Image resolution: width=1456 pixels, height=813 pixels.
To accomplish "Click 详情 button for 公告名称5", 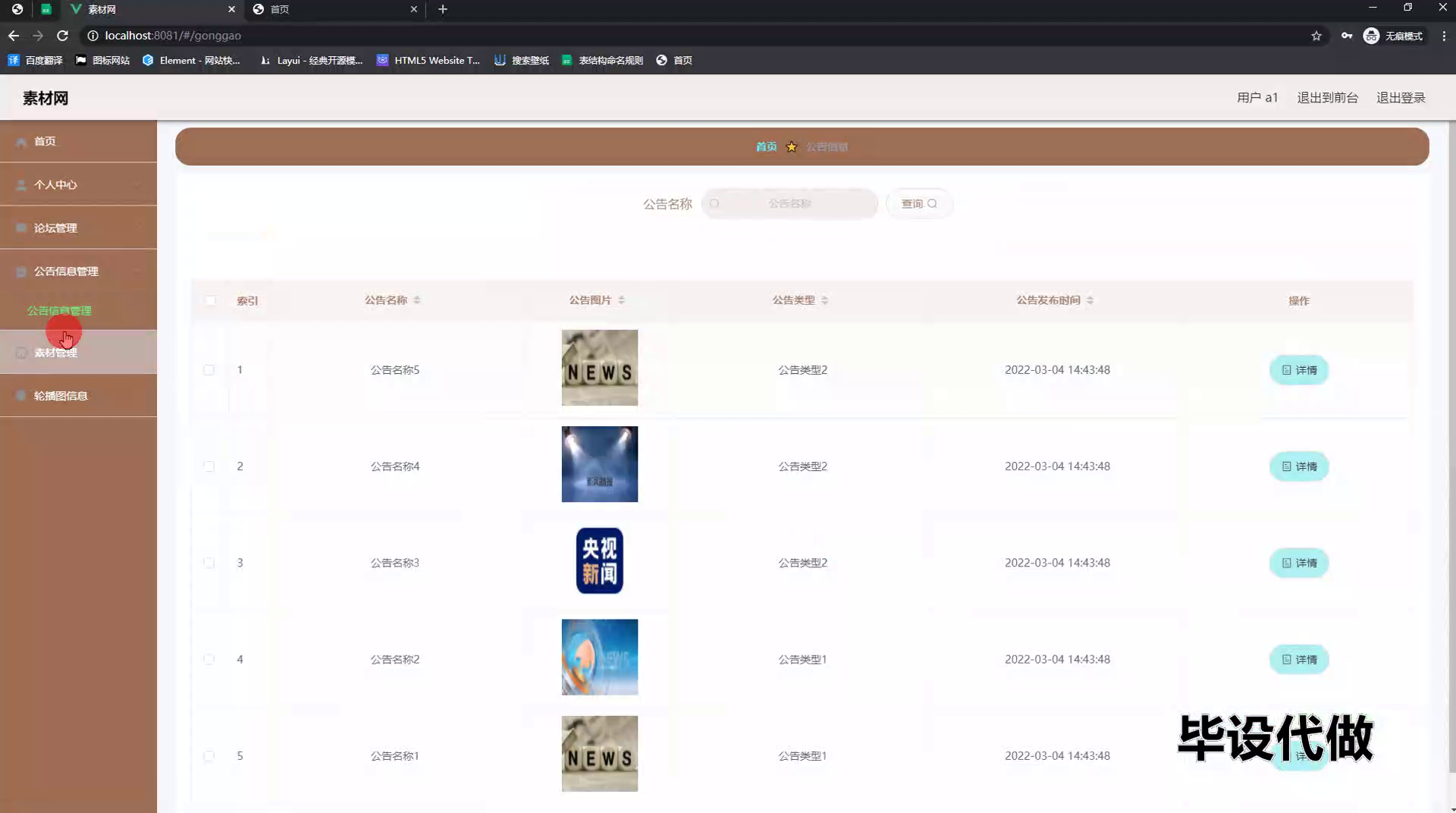I will [1299, 370].
